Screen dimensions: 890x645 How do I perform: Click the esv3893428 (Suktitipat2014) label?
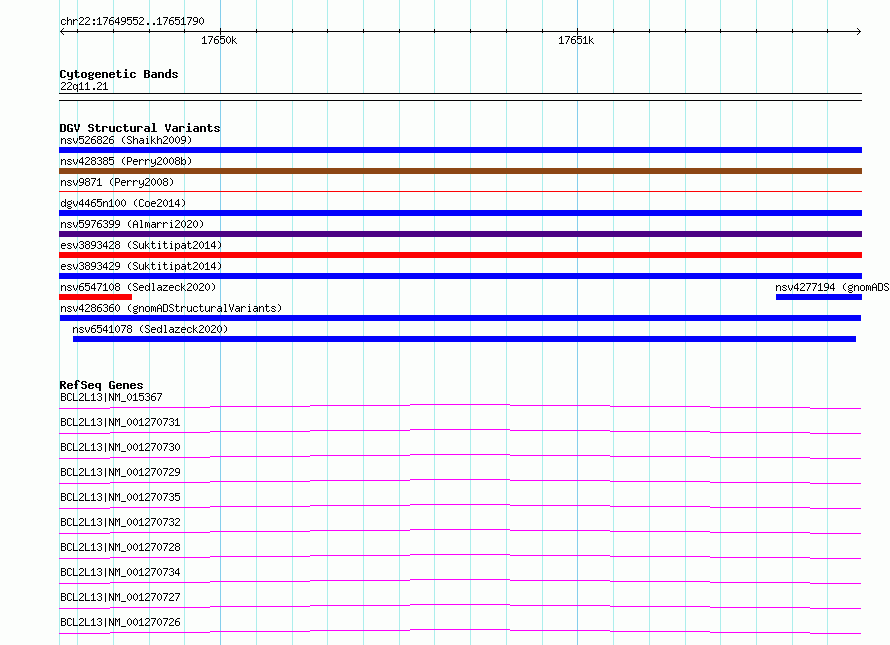141,245
